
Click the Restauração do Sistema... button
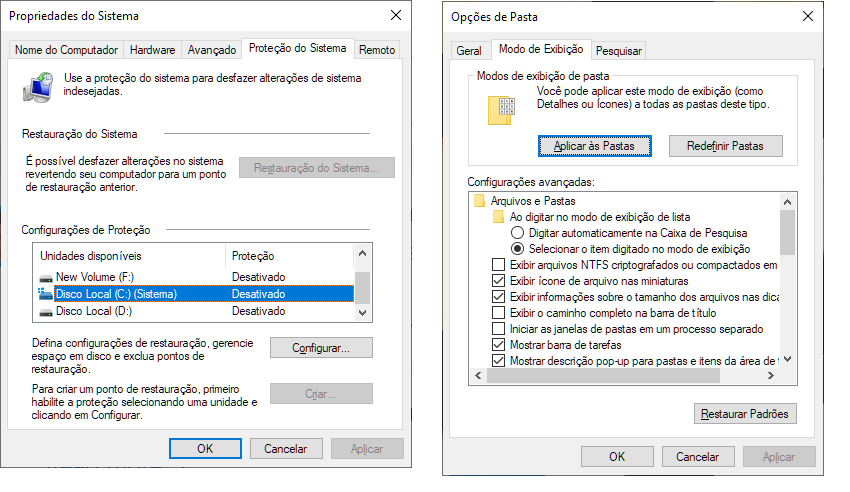point(317,168)
